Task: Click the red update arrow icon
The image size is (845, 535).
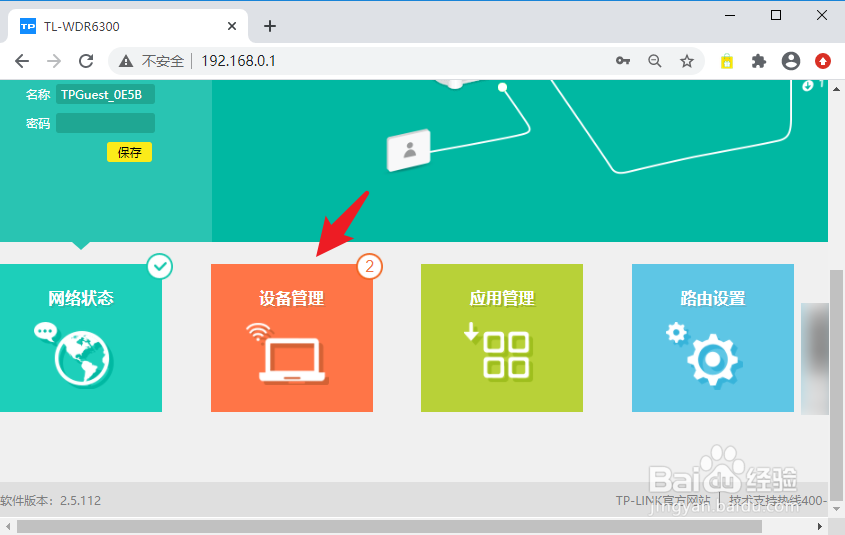Action: tap(822, 61)
